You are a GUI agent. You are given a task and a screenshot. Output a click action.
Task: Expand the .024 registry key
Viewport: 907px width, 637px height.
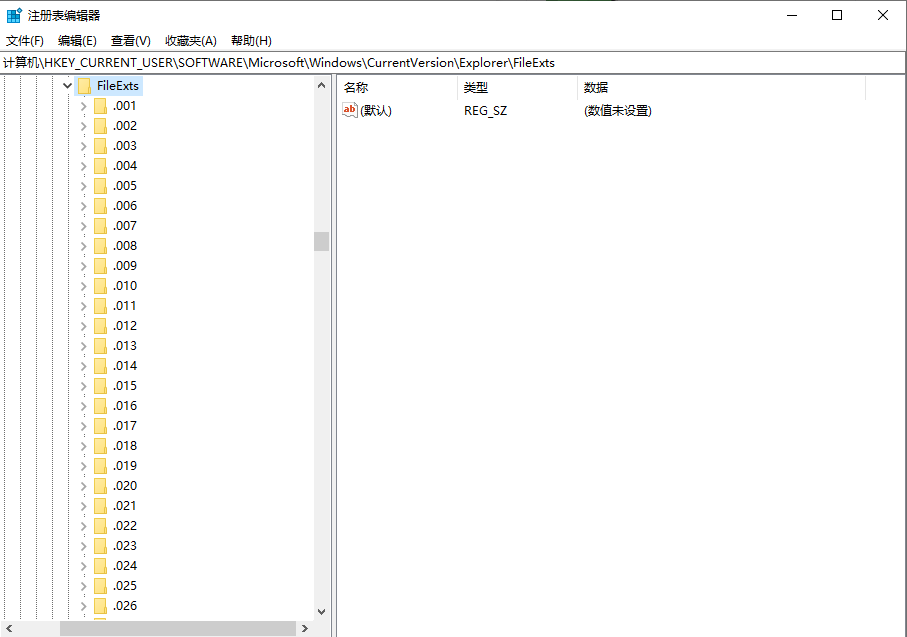pyautogui.click(x=82, y=565)
